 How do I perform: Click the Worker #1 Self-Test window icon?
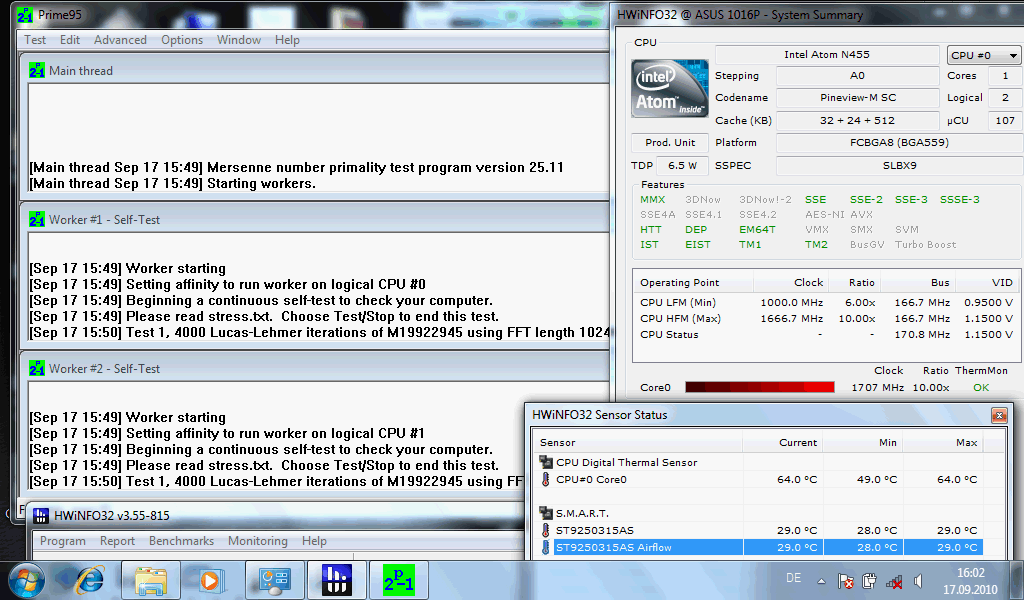point(37,219)
